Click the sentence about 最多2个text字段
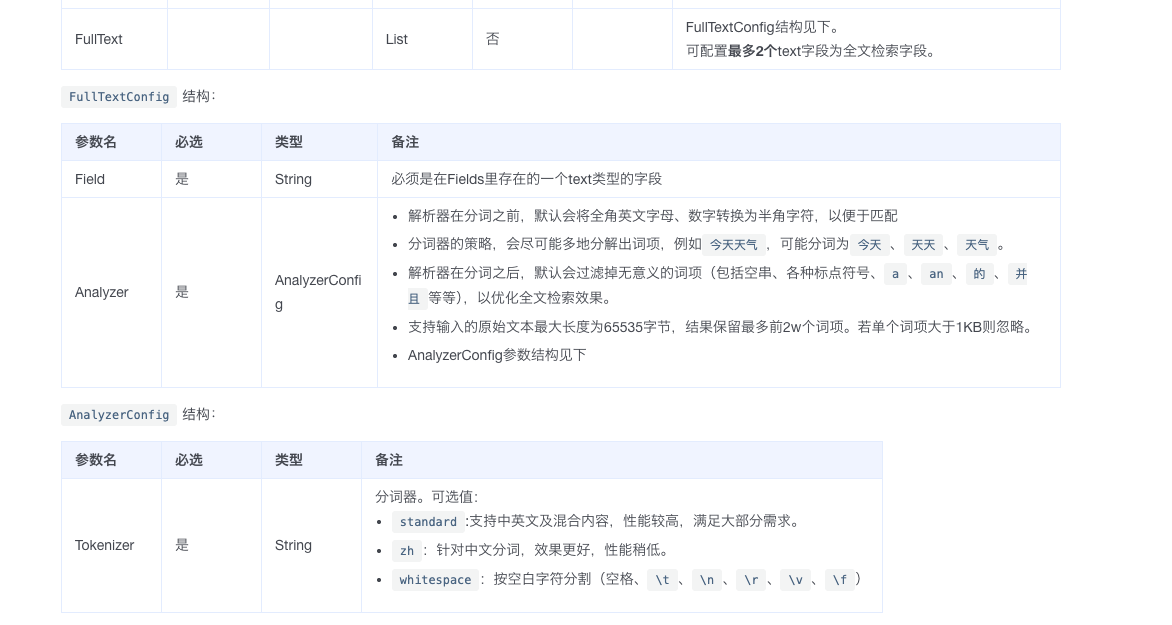Viewport: 1172px width, 625px height. tap(811, 52)
